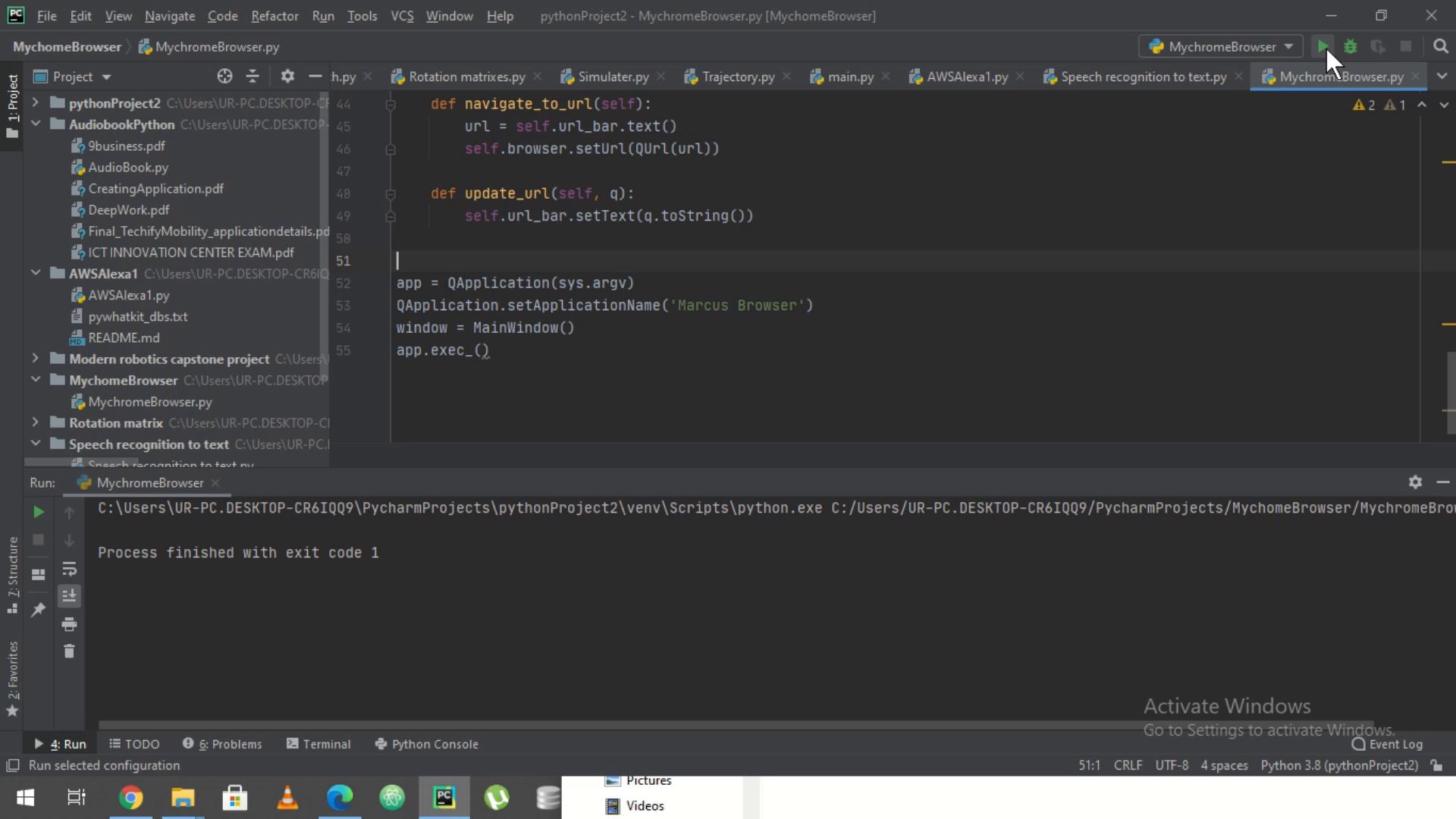This screenshot has height=819, width=1456.
Task: Expand the pythonProject2 folder
Action: [x=35, y=102]
